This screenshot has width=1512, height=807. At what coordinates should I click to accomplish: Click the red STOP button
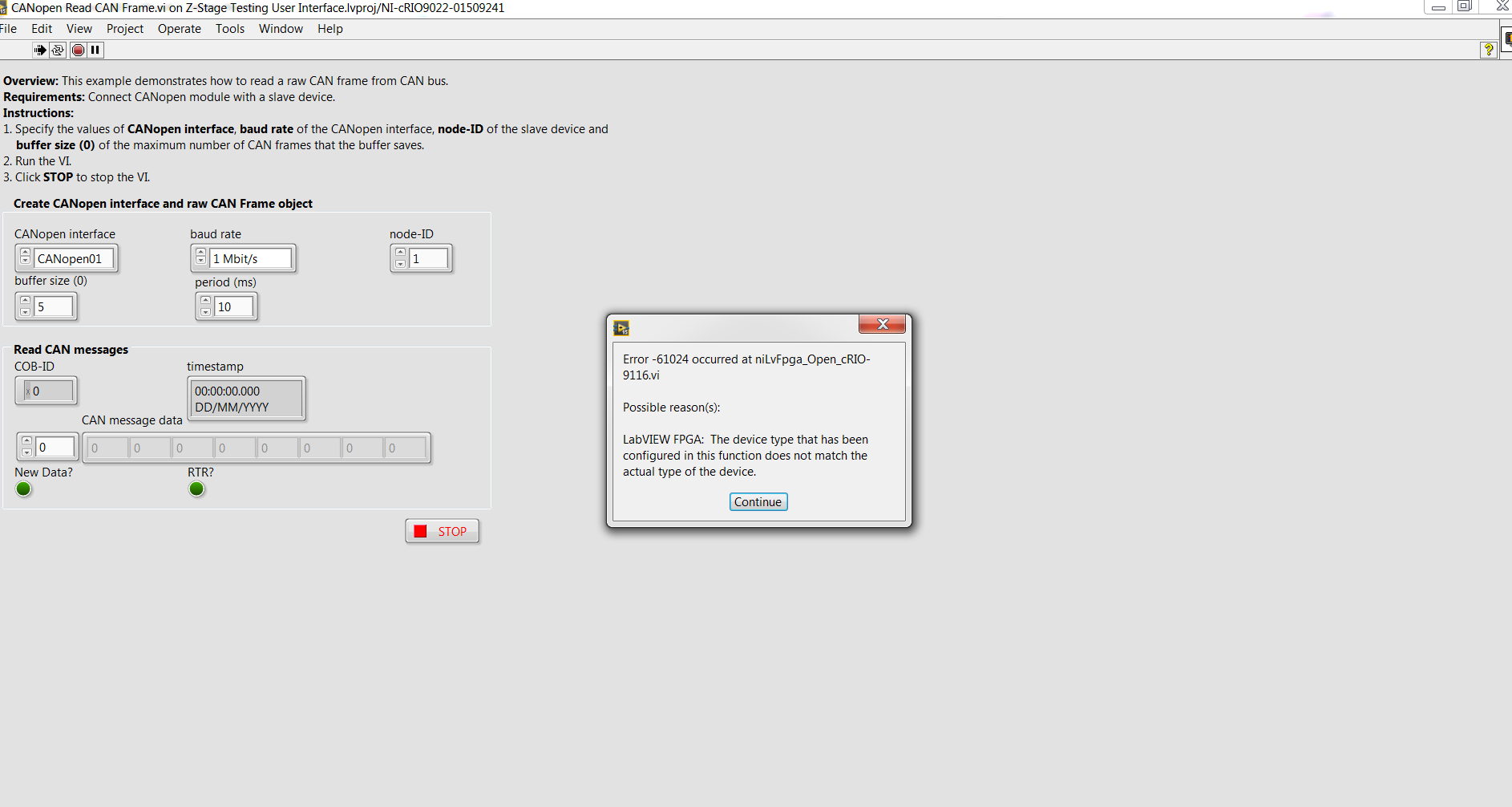pos(443,531)
